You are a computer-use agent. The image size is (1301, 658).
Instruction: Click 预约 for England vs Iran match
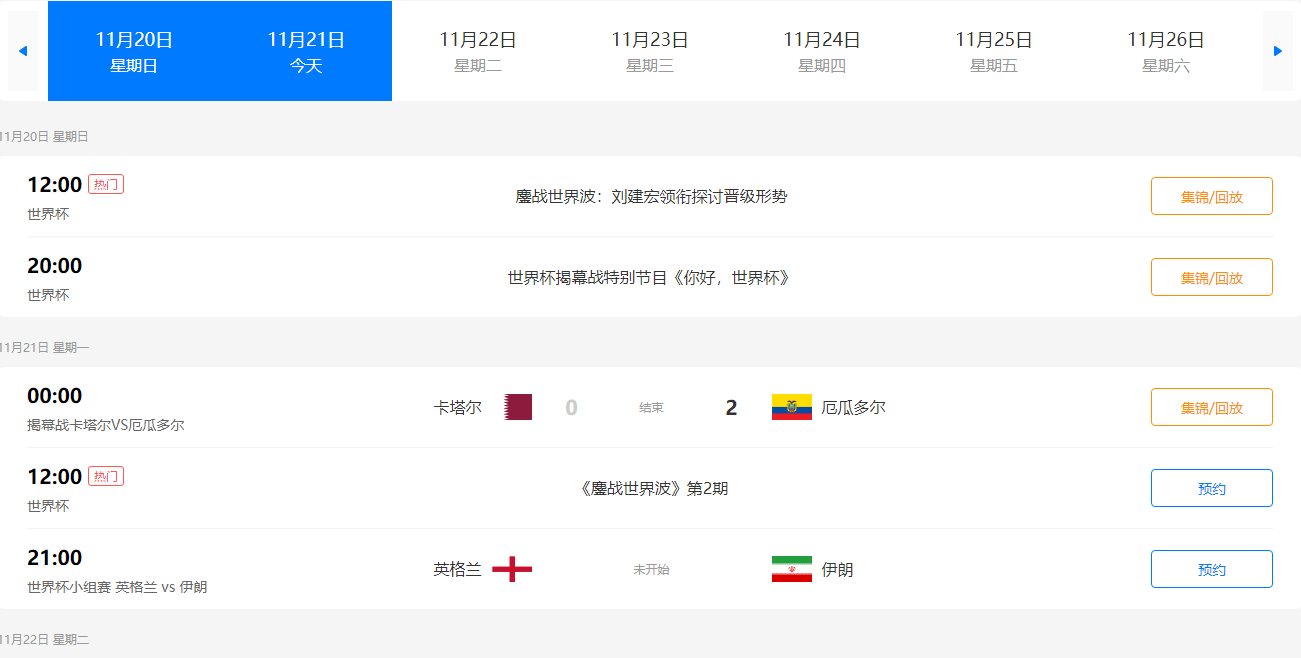(x=1212, y=569)
